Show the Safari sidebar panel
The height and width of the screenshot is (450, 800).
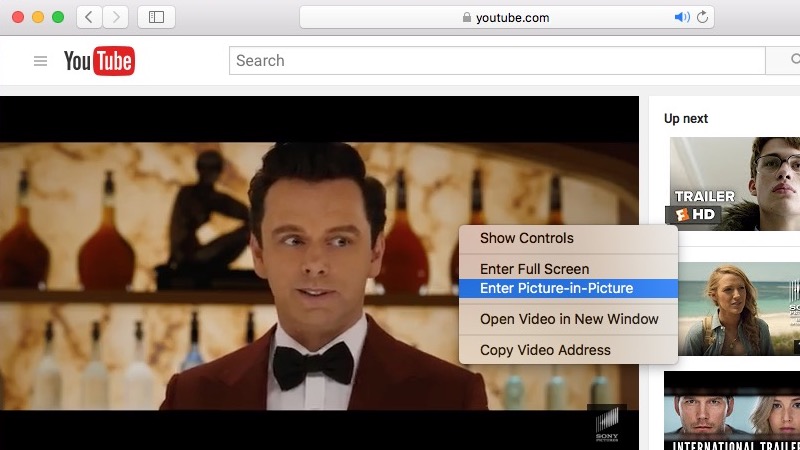[156, 17]
